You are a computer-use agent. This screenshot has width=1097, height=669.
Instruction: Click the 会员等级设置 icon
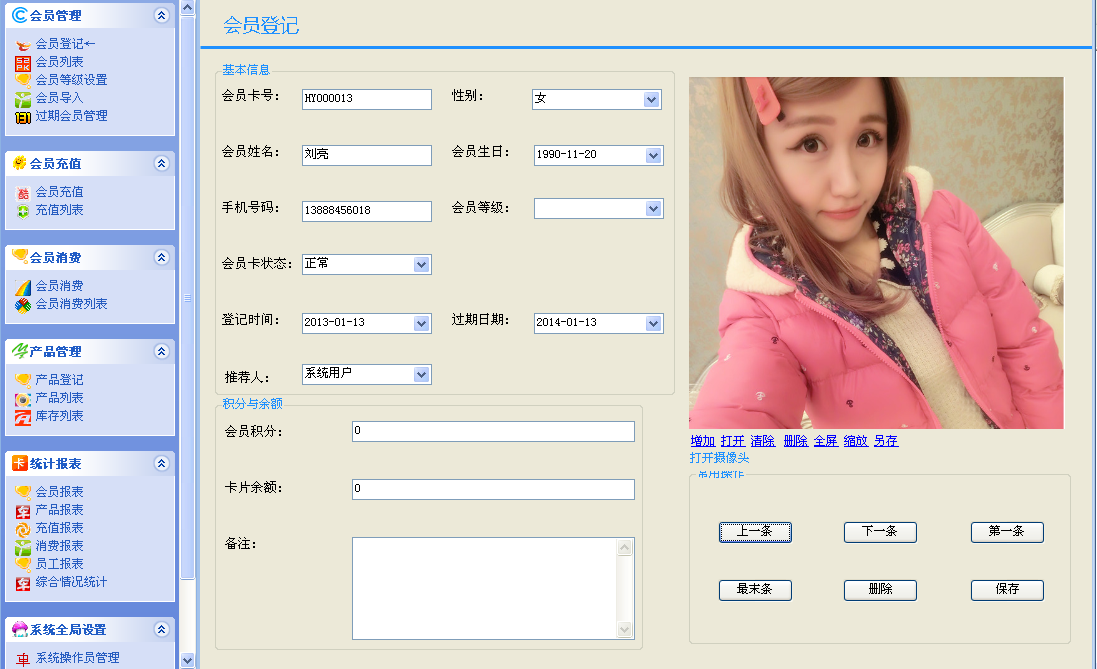(x=23, y=80)
